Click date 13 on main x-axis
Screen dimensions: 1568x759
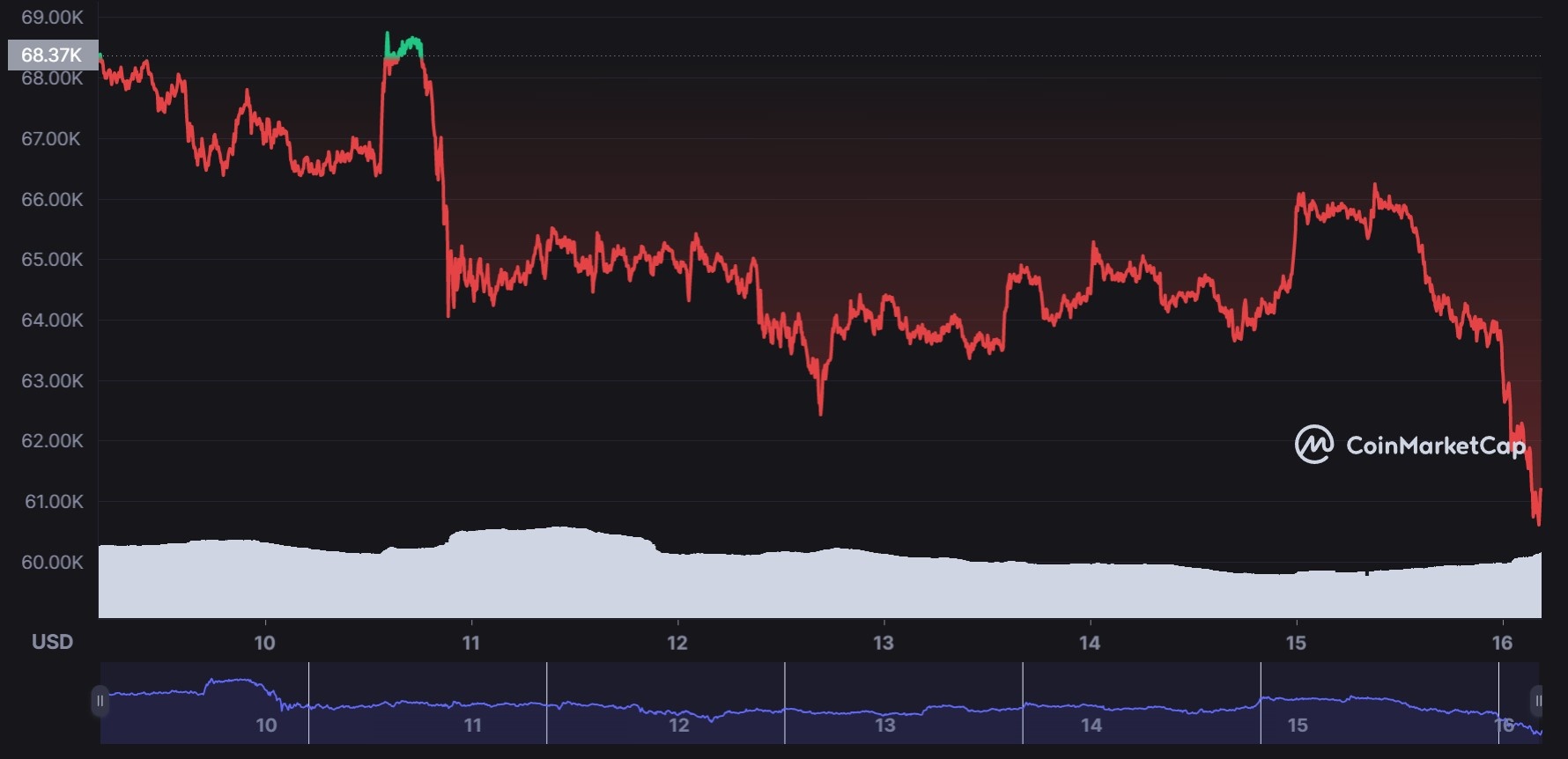(x=884, y=643)
